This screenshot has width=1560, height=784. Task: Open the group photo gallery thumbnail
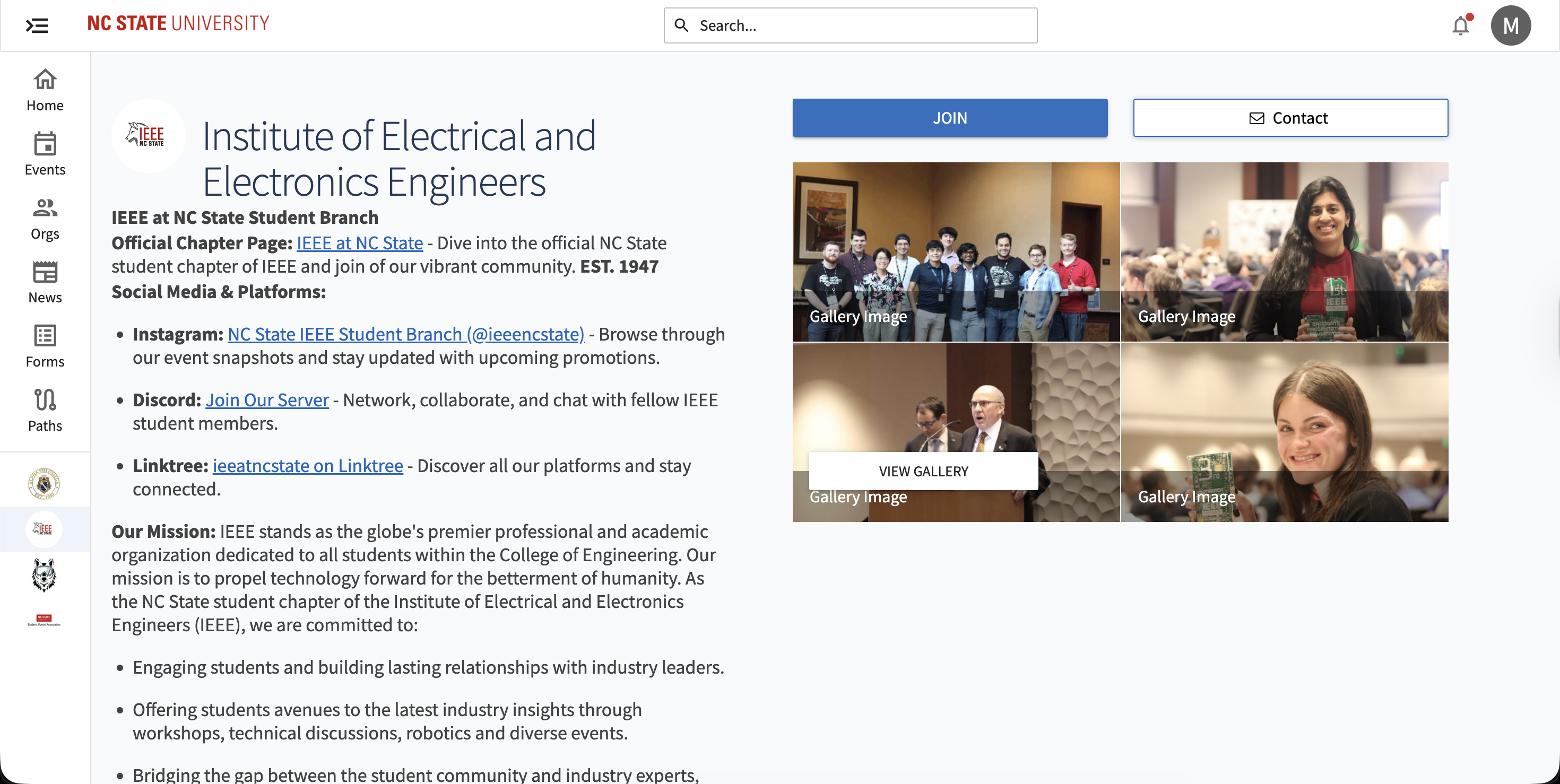point(956,251)
